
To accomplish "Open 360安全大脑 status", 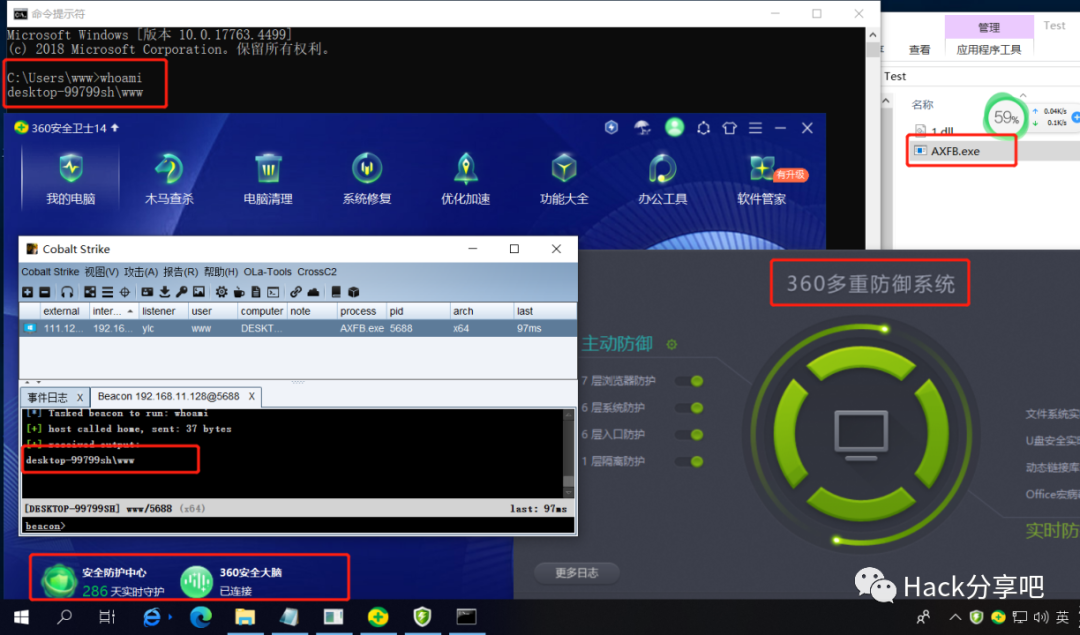I will tap(231, 581).
